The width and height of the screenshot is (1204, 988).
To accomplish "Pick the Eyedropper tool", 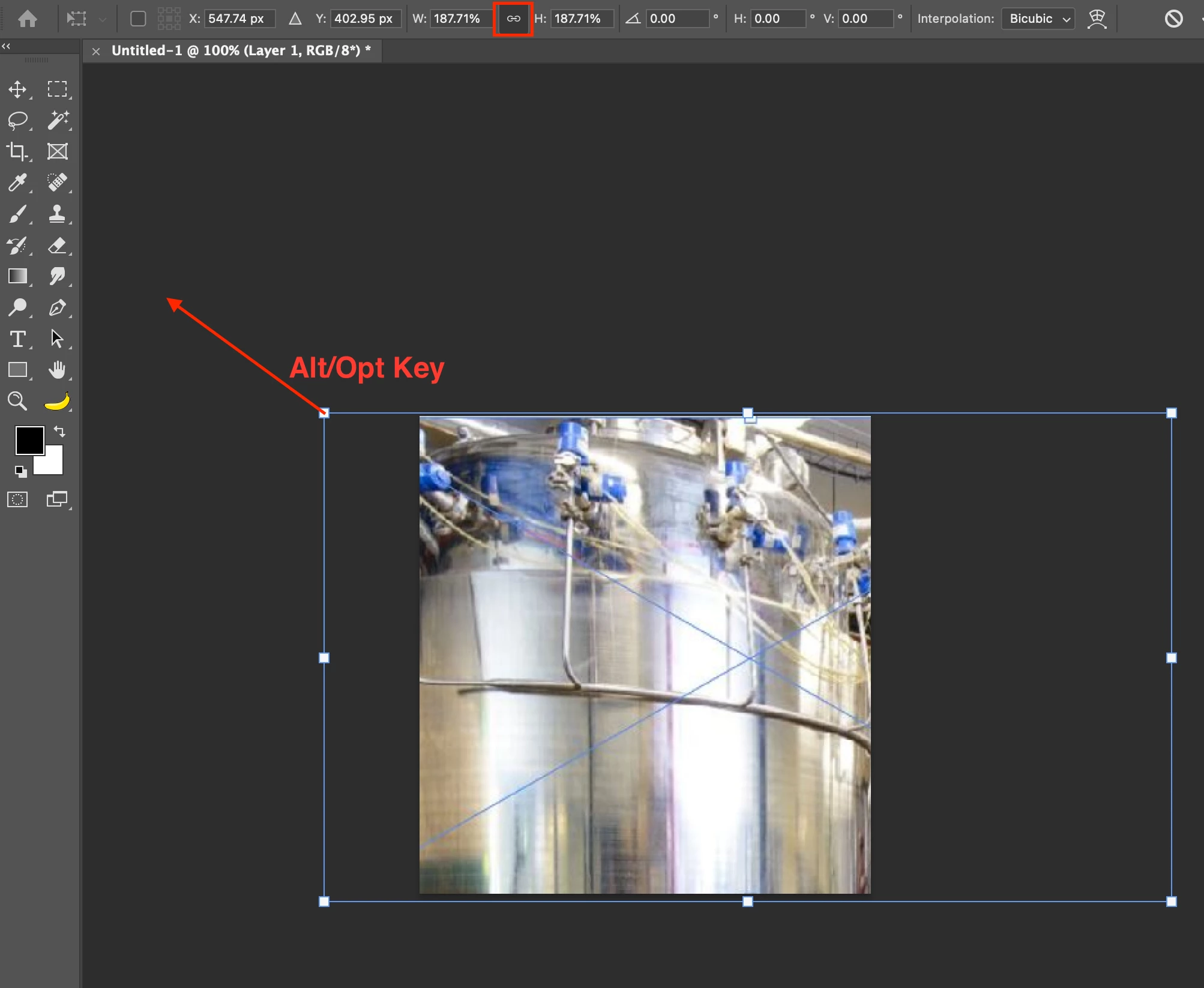I will pyautogui.click(x=17, y=182).
